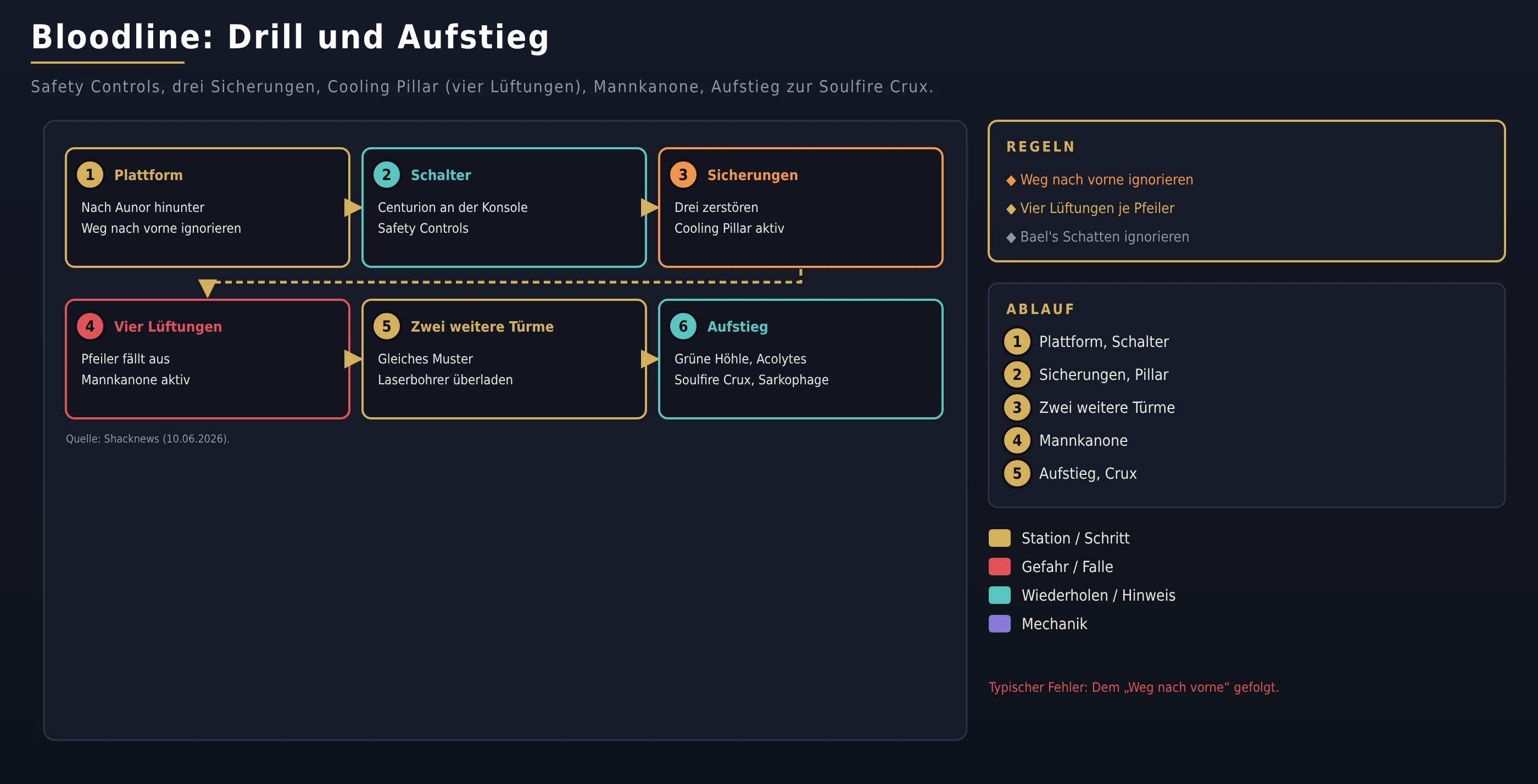Click the Ablauf badge 2 next to Sicherungen, Pillar
1538x784 pixels.
coord(1017,374)
